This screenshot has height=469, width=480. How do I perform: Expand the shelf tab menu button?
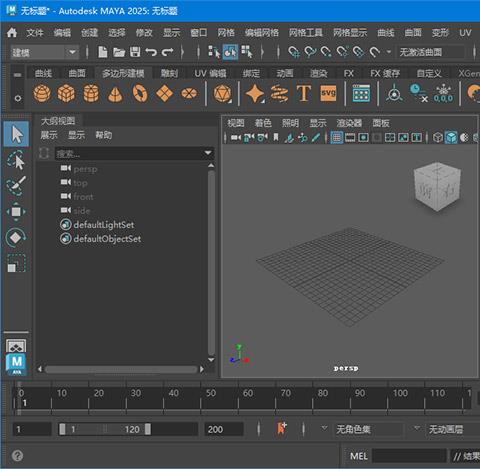[18, 75]
